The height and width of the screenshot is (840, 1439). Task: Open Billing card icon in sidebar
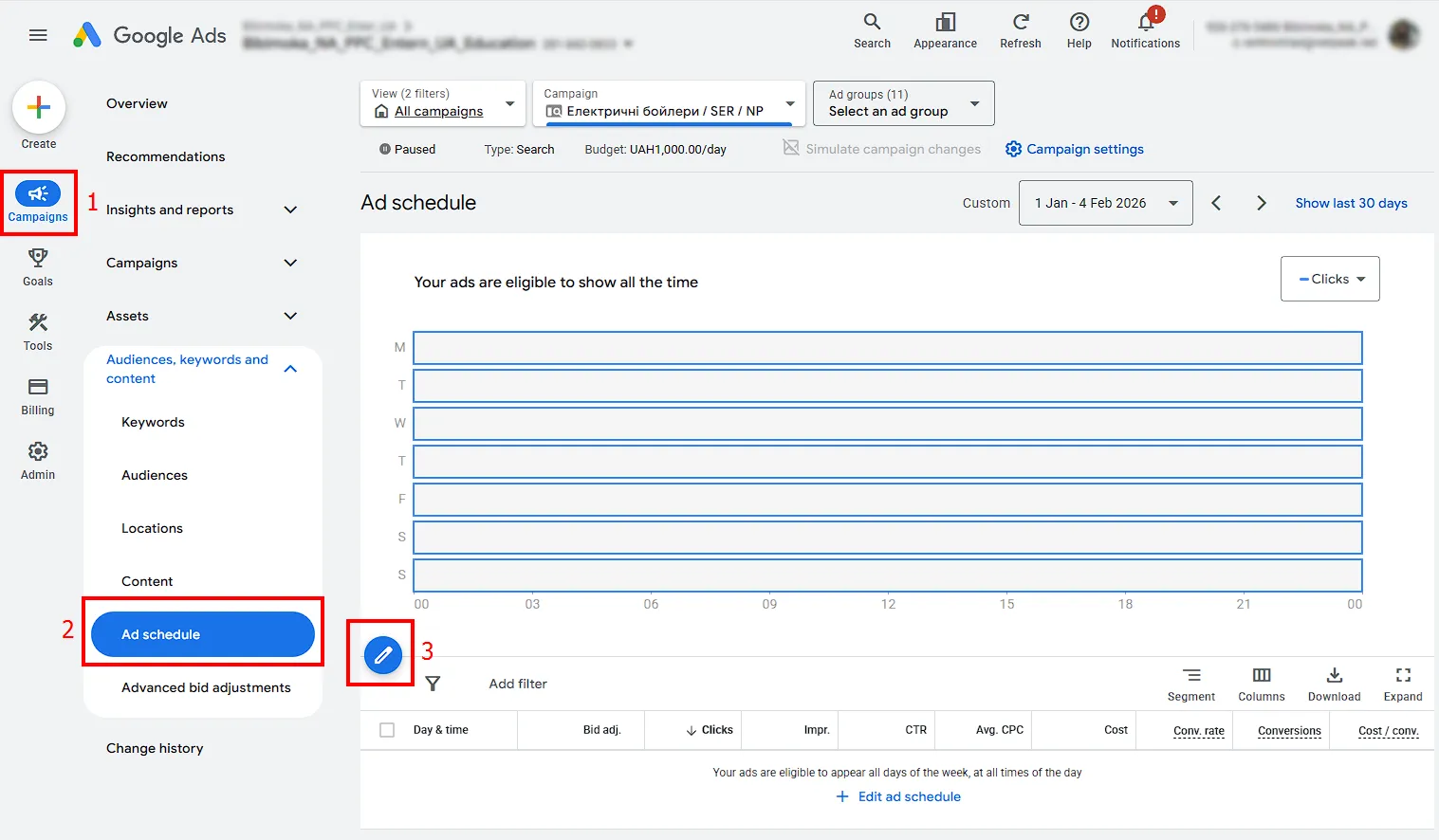38,387
